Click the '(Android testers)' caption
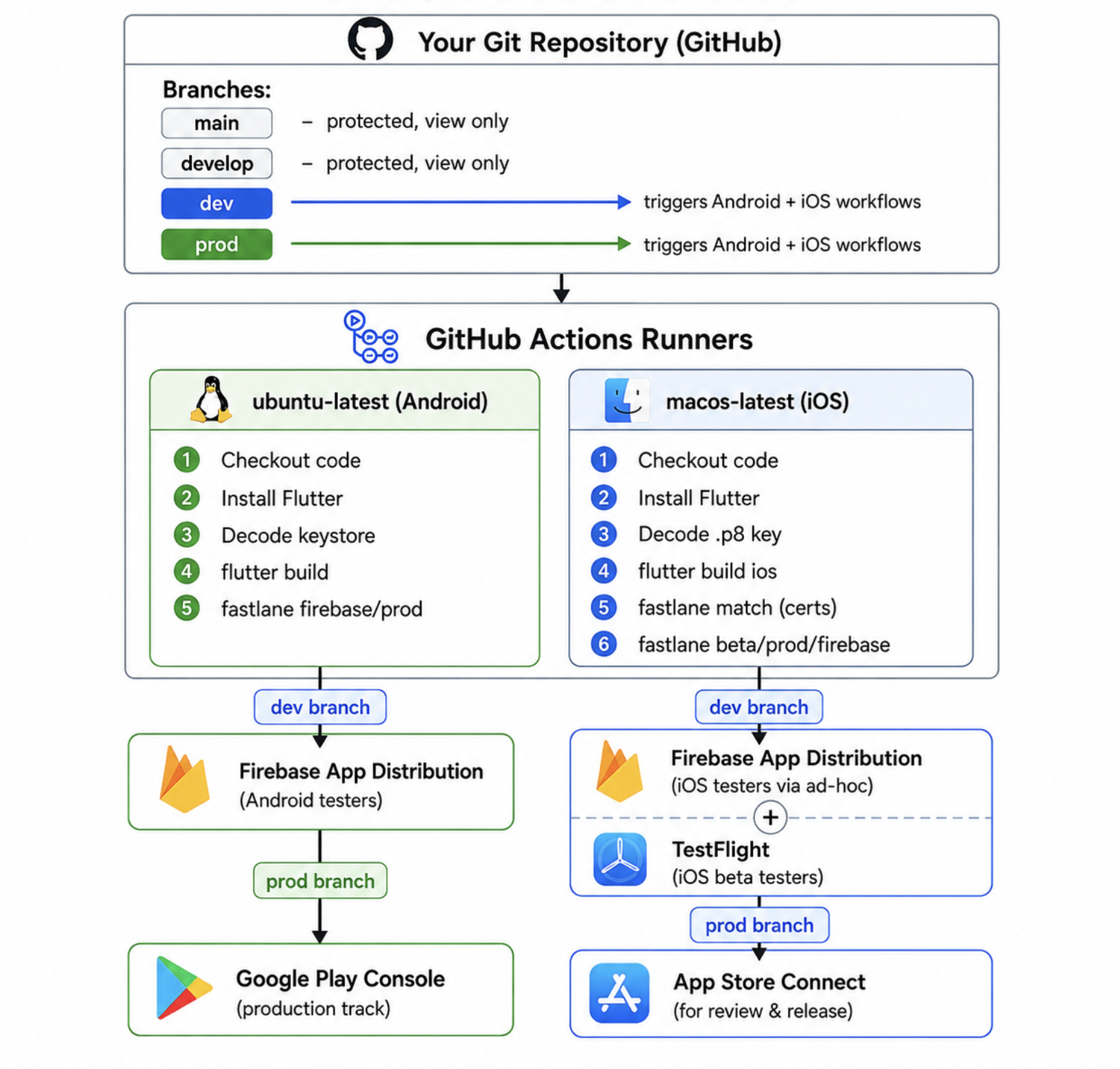 click(x=310, y=800)
